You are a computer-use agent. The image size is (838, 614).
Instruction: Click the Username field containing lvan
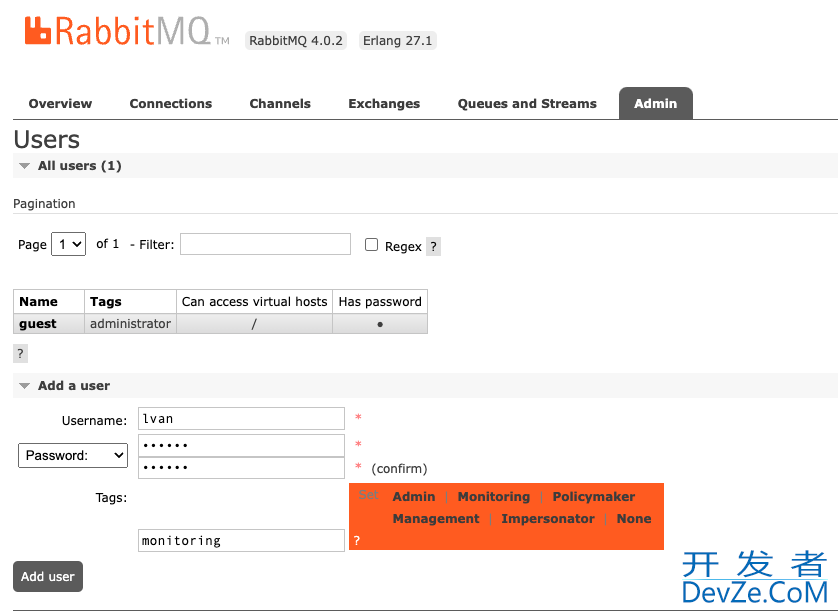point(242,418)
